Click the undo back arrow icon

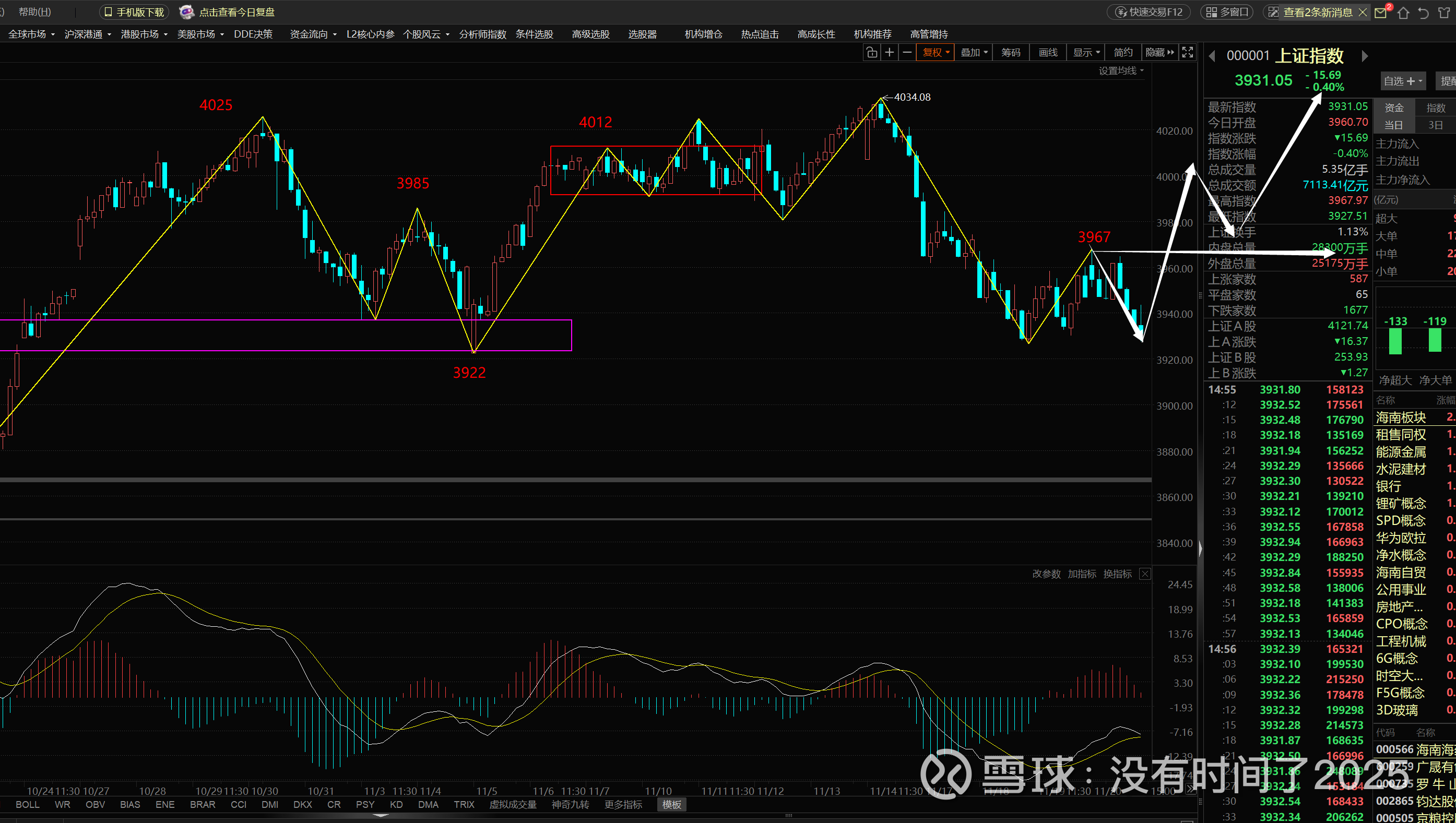[1424, 13]
